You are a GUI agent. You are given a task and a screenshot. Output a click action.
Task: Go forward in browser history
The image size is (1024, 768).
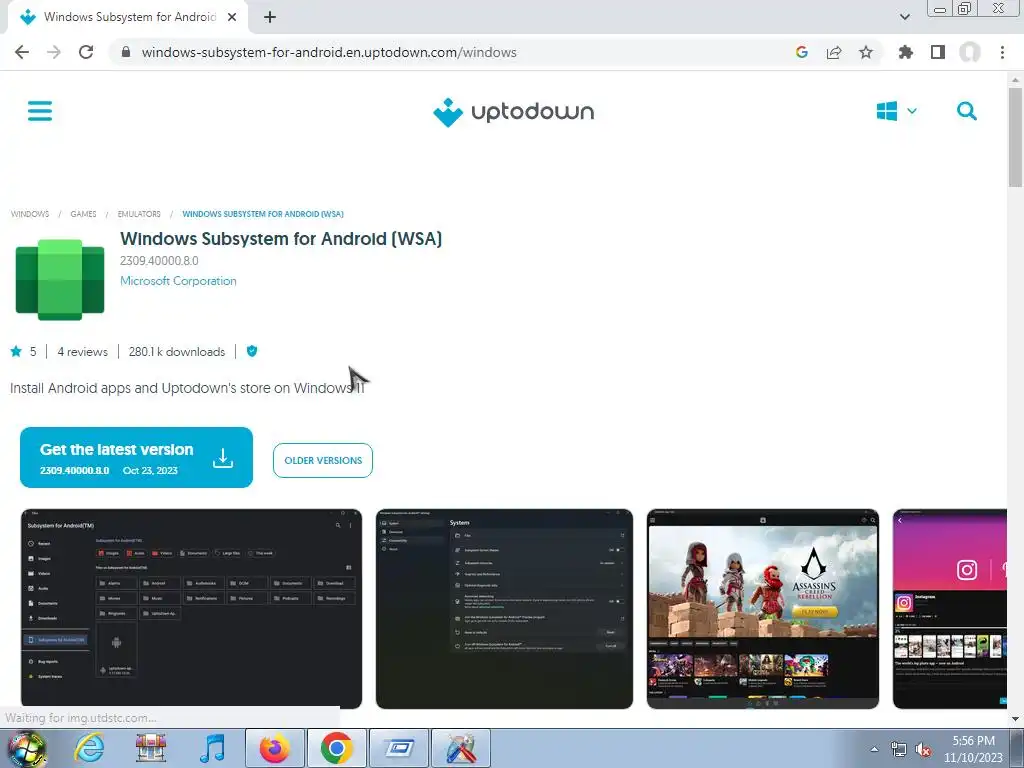pyautogui.click(x=54, y=52)
